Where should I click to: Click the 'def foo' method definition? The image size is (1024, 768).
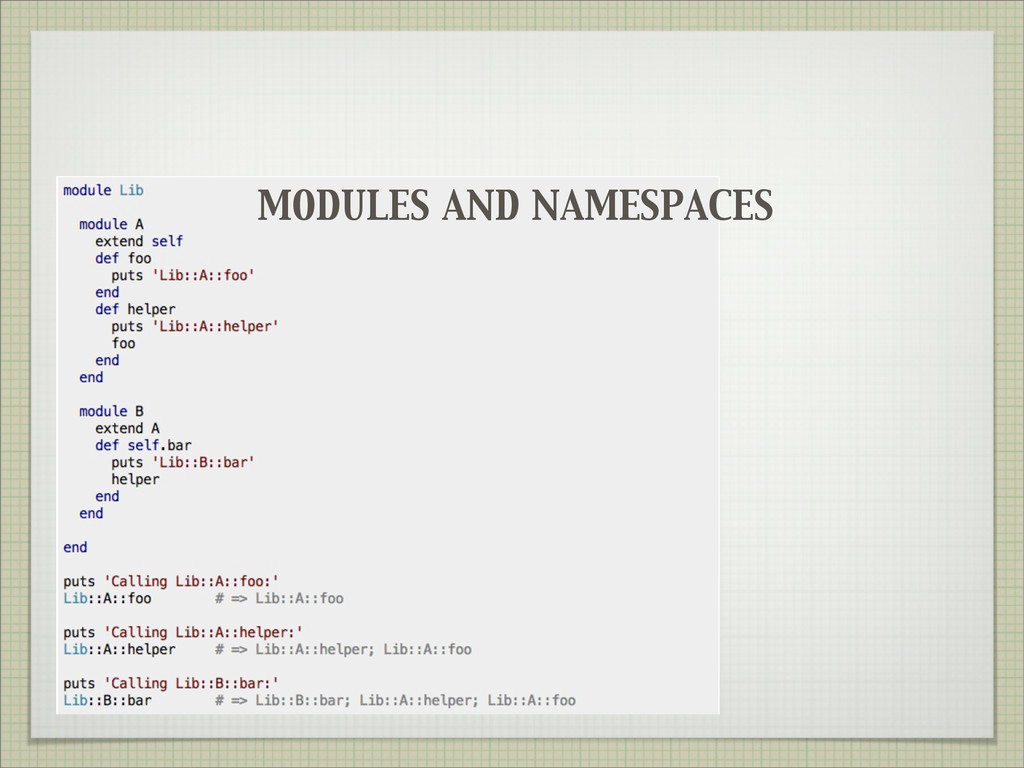tap(123, 258)
